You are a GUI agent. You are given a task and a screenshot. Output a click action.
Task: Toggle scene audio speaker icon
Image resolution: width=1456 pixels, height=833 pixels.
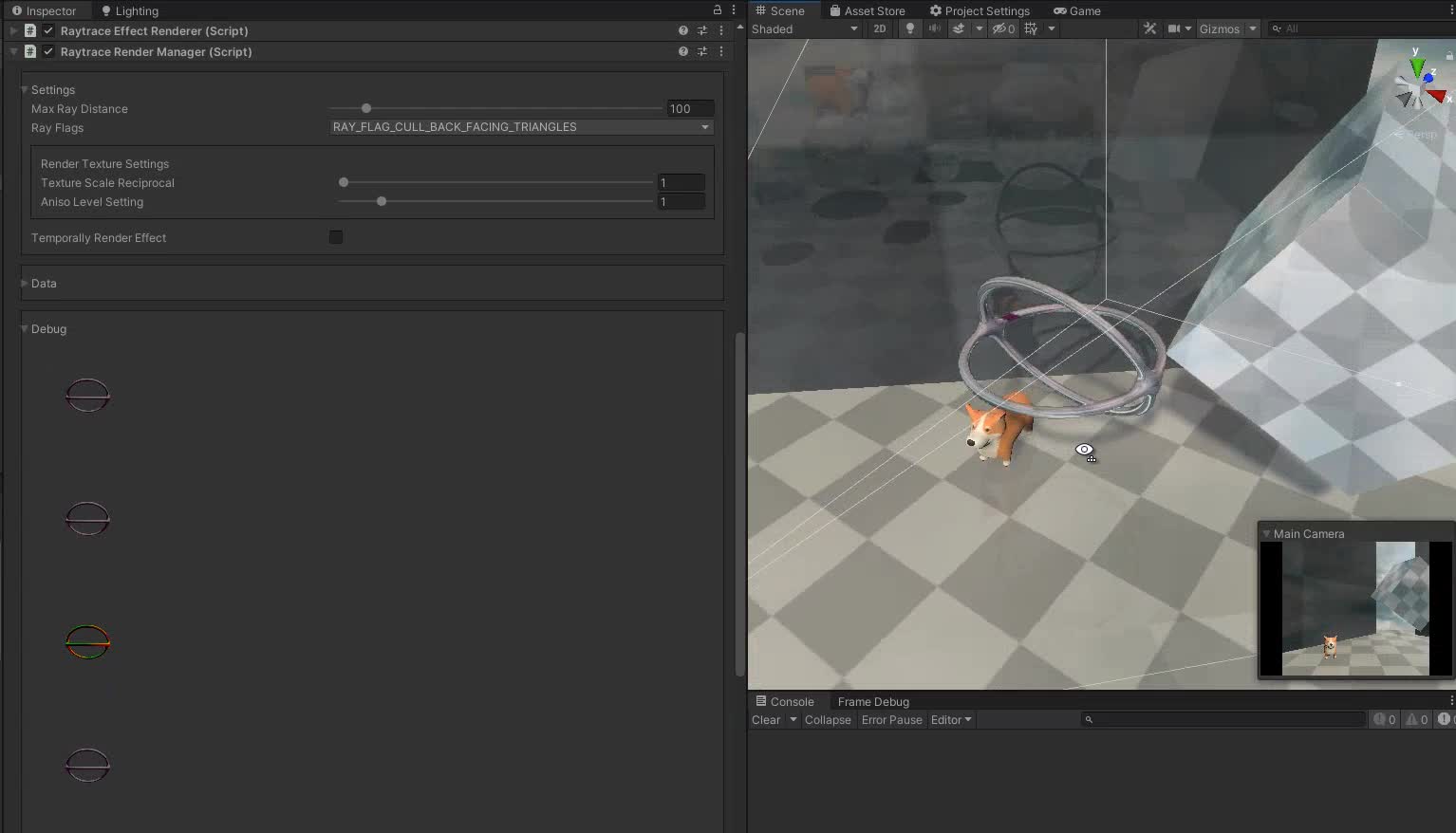point(935,28)
